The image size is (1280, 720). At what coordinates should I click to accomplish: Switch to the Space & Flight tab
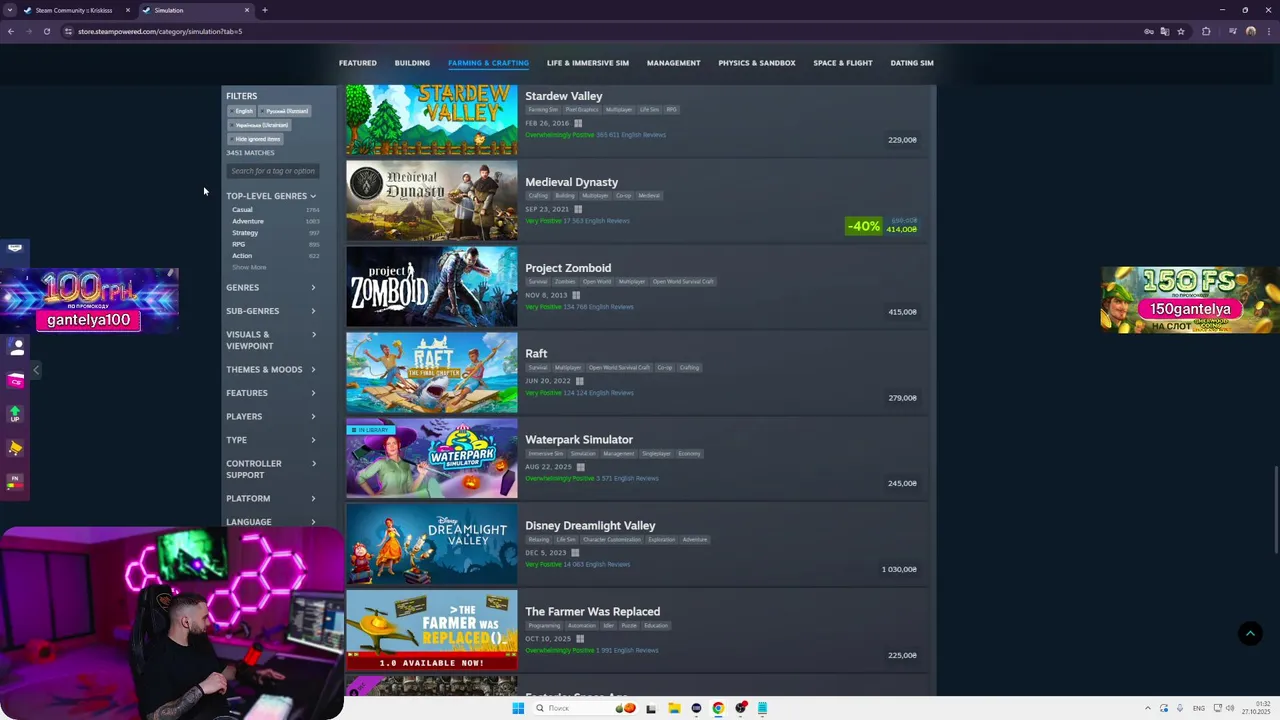click(x=843, y=63)
